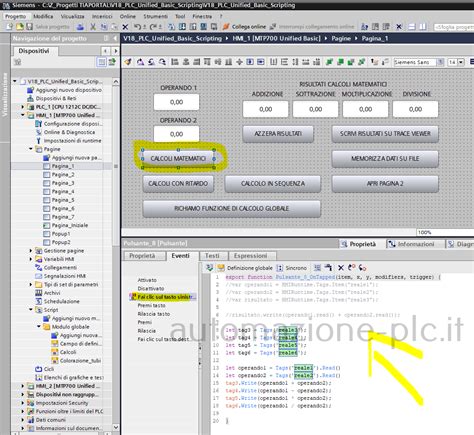Click the DIVISIONE result field
This screenshot has width=474, height=435.
pos(415,109)
